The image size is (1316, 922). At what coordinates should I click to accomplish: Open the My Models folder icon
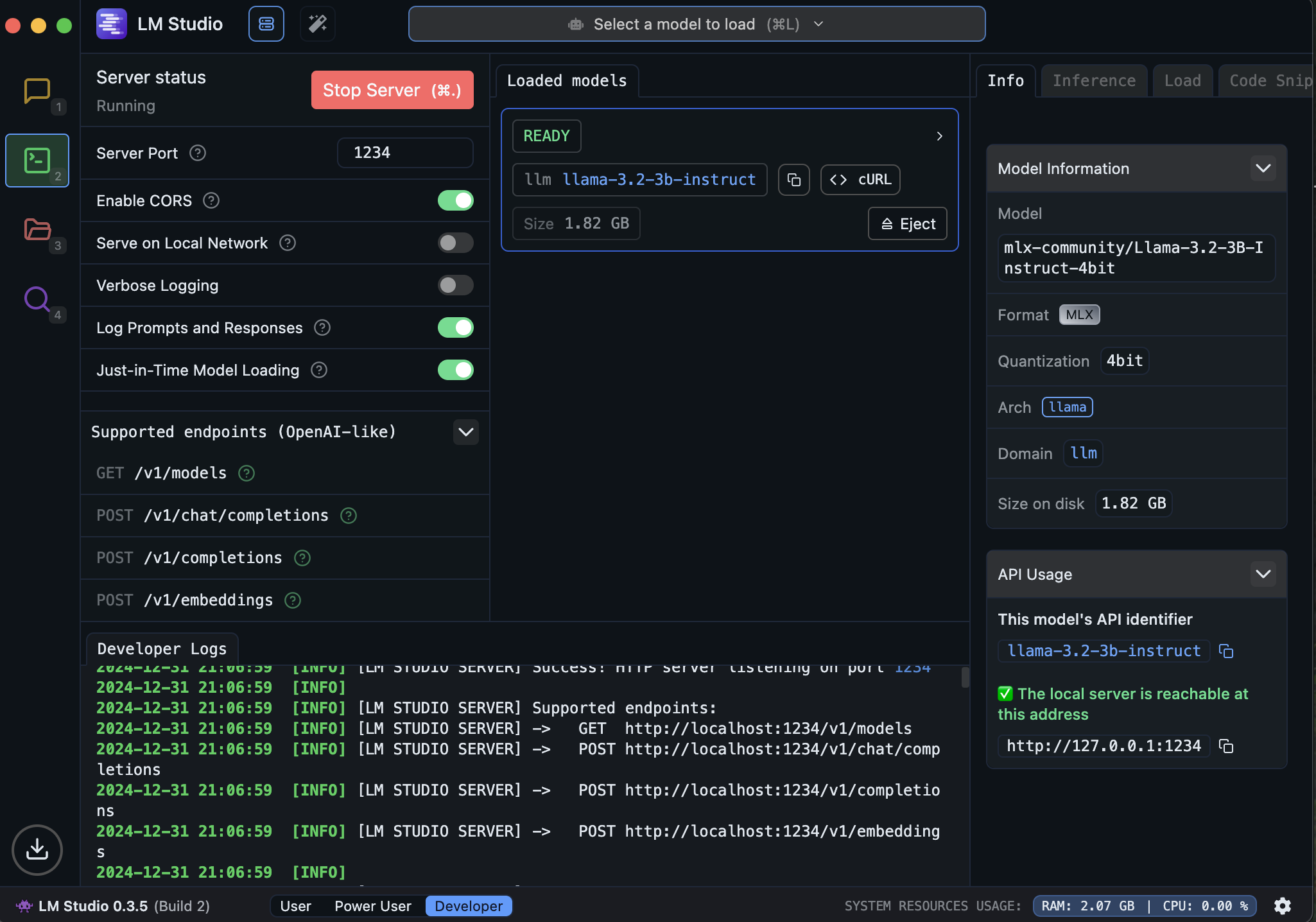pyautogui.click(x=37, y=229)
